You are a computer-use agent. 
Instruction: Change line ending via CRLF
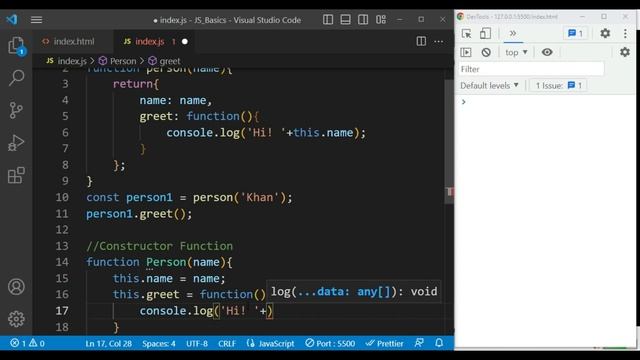click(227, 343)
